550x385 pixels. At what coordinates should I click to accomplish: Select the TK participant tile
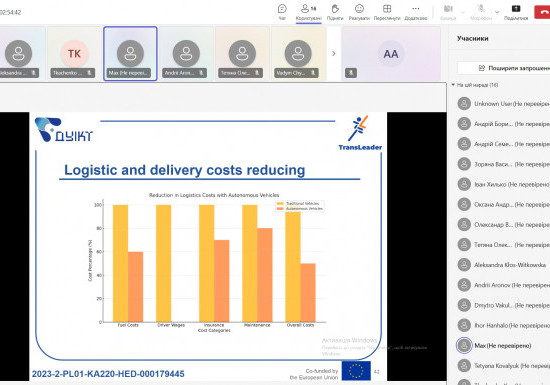[74, 54]
